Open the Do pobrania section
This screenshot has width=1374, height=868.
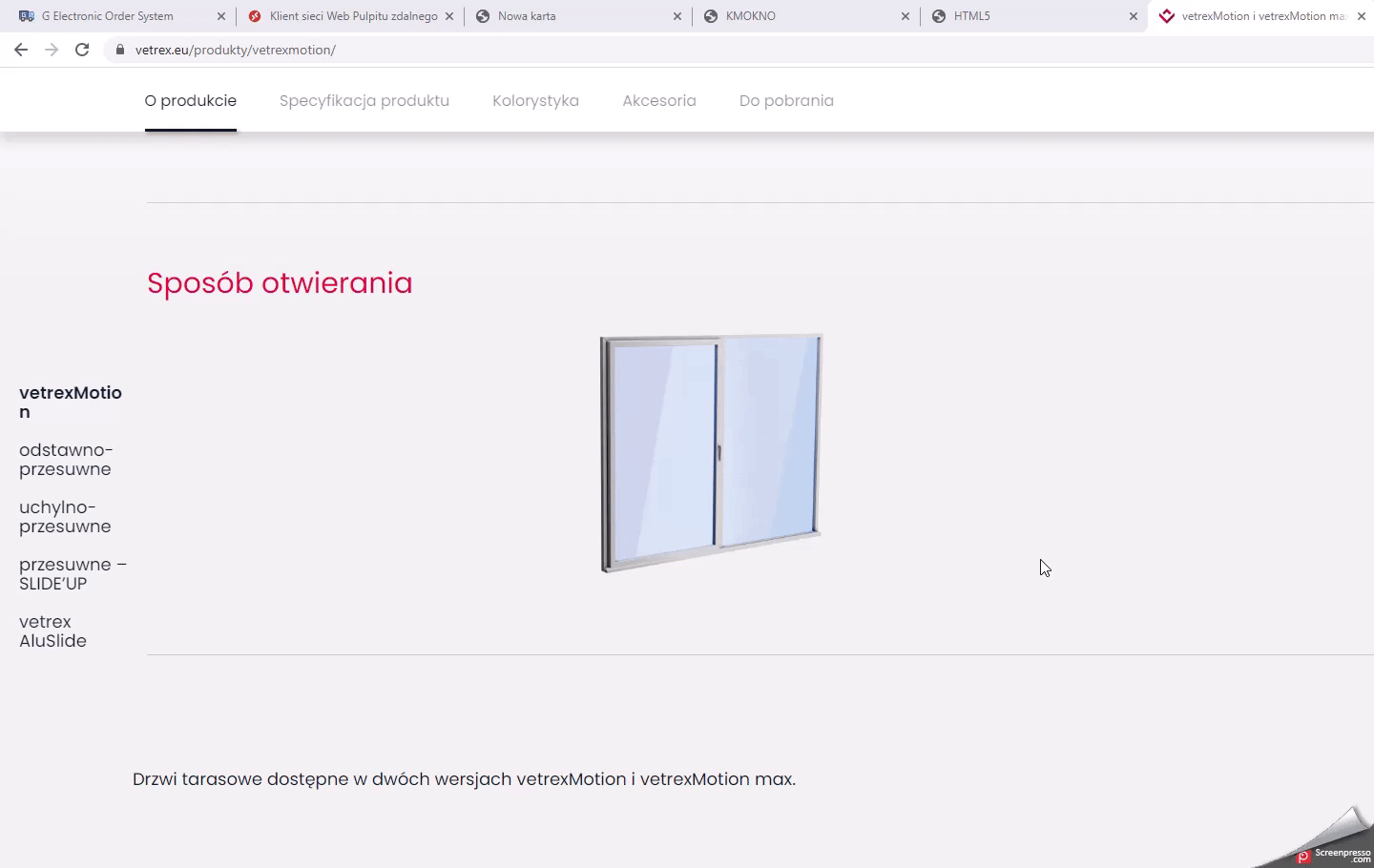[786, 100]
